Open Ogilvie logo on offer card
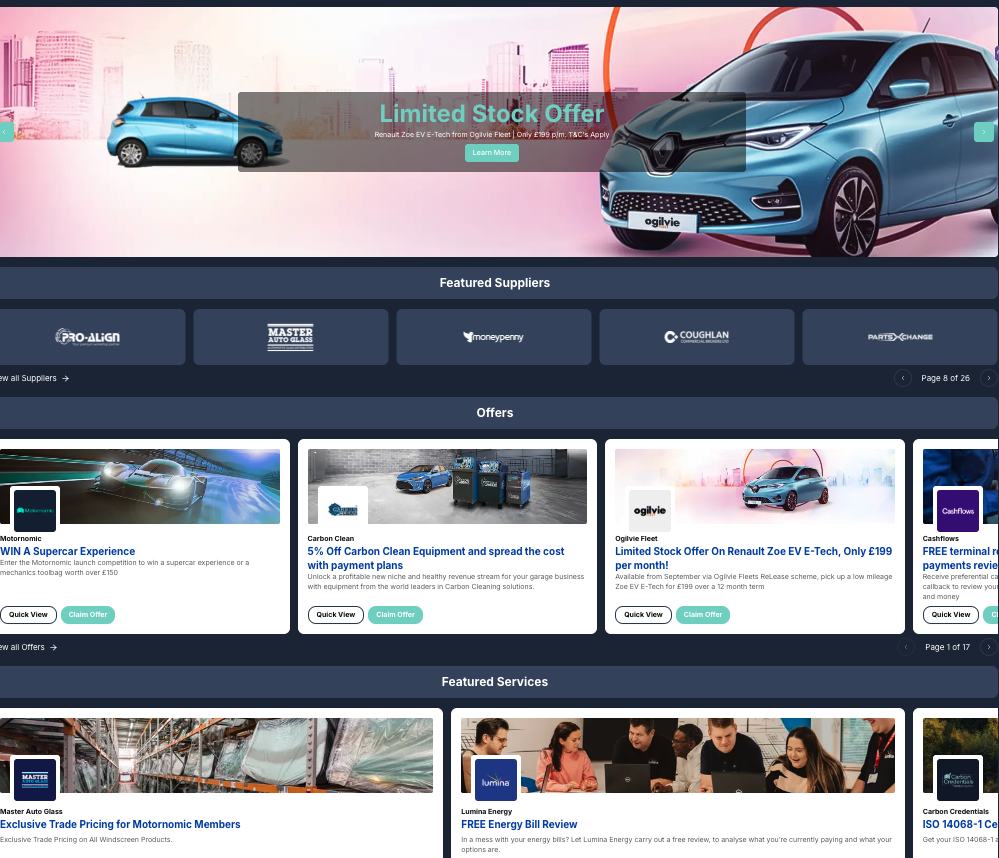999x858 pixels. [x=650, y=510]
